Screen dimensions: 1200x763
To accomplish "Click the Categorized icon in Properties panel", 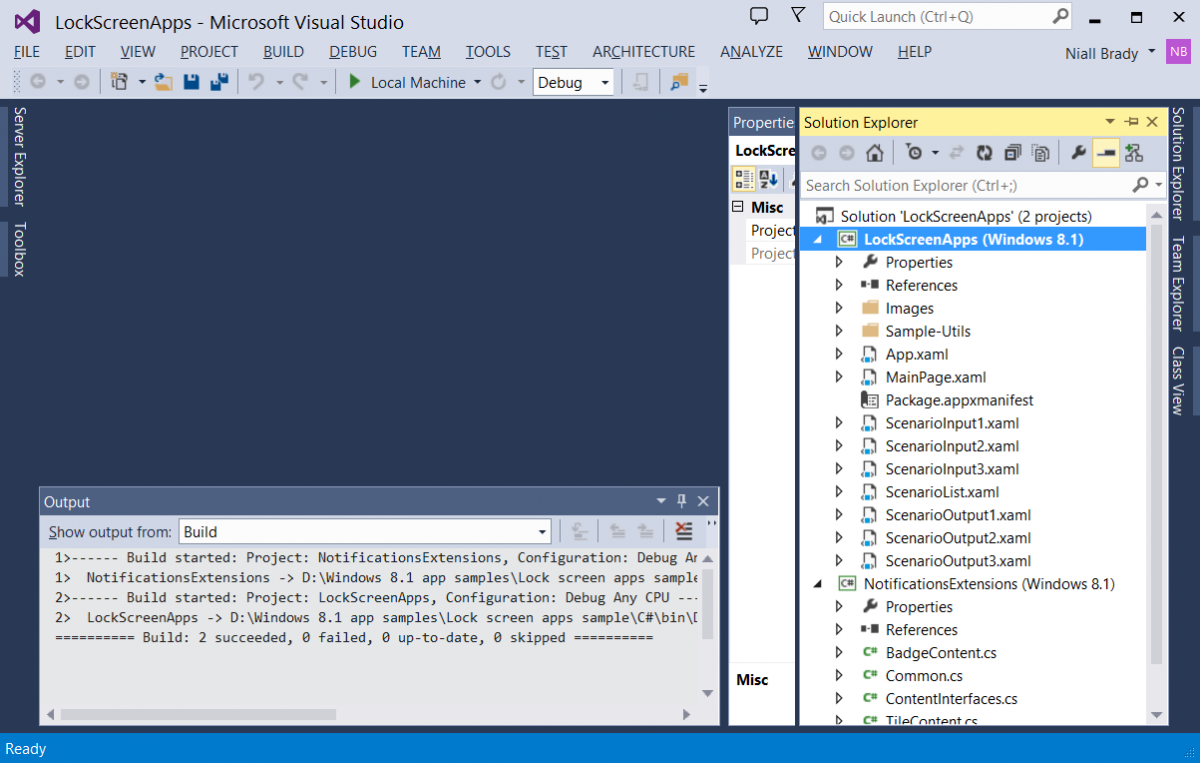I will [x=744, y=180].
